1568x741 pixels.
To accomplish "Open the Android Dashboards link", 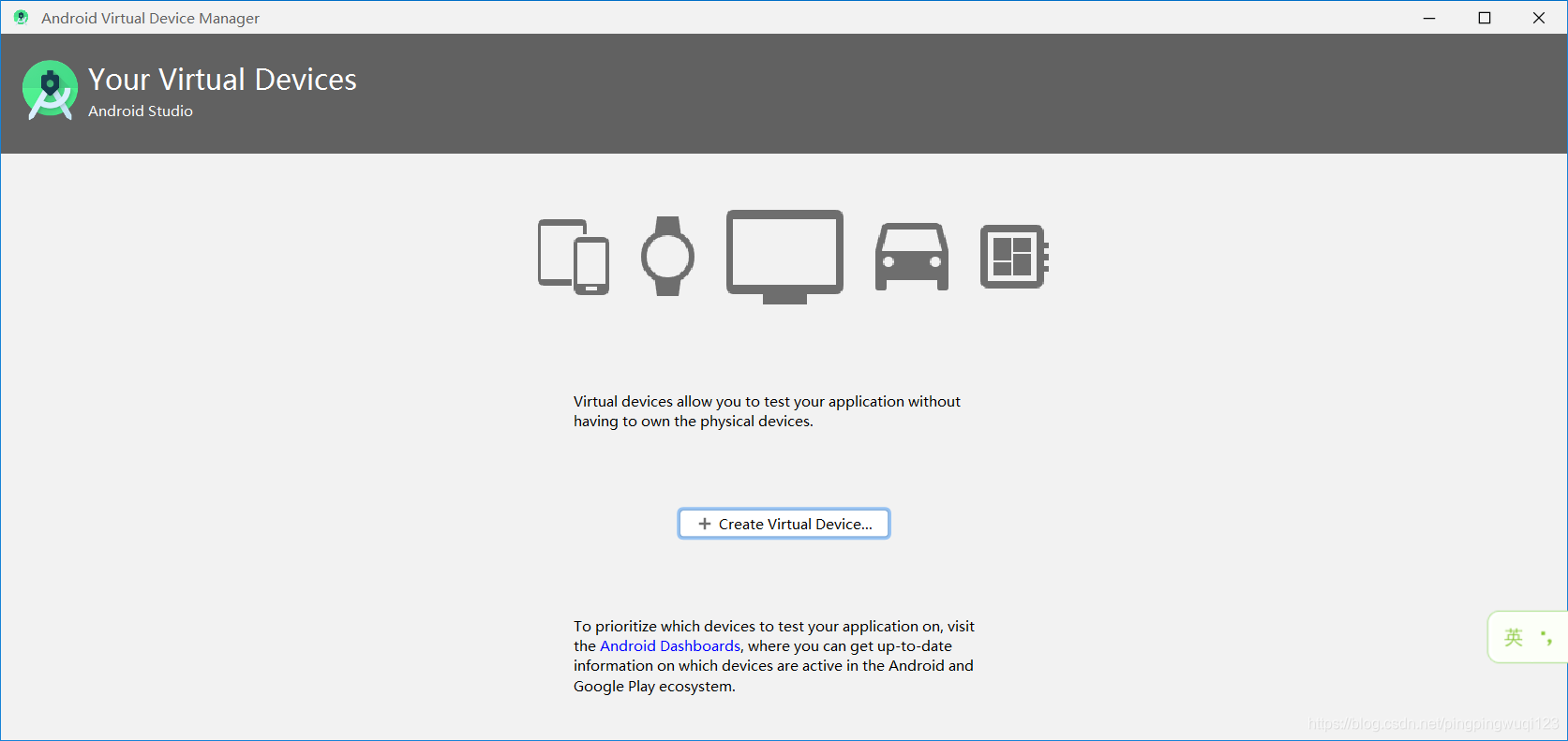I will (670, 646).
